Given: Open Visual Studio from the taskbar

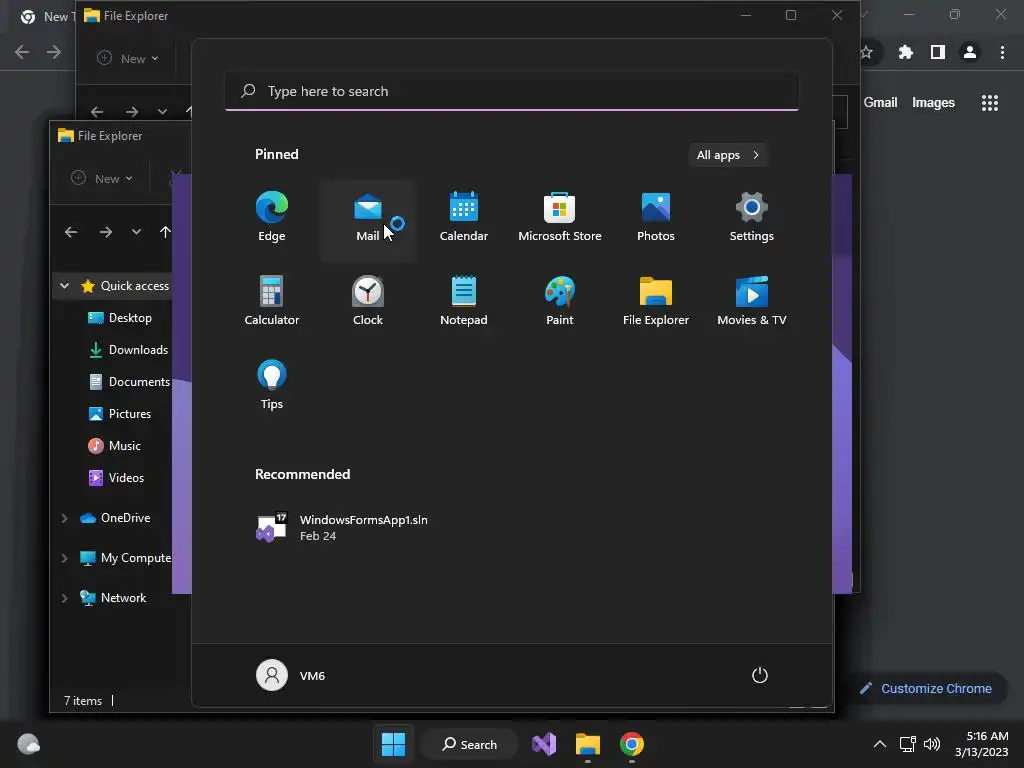Looking at the screenshot, I should tap(544, 744).
